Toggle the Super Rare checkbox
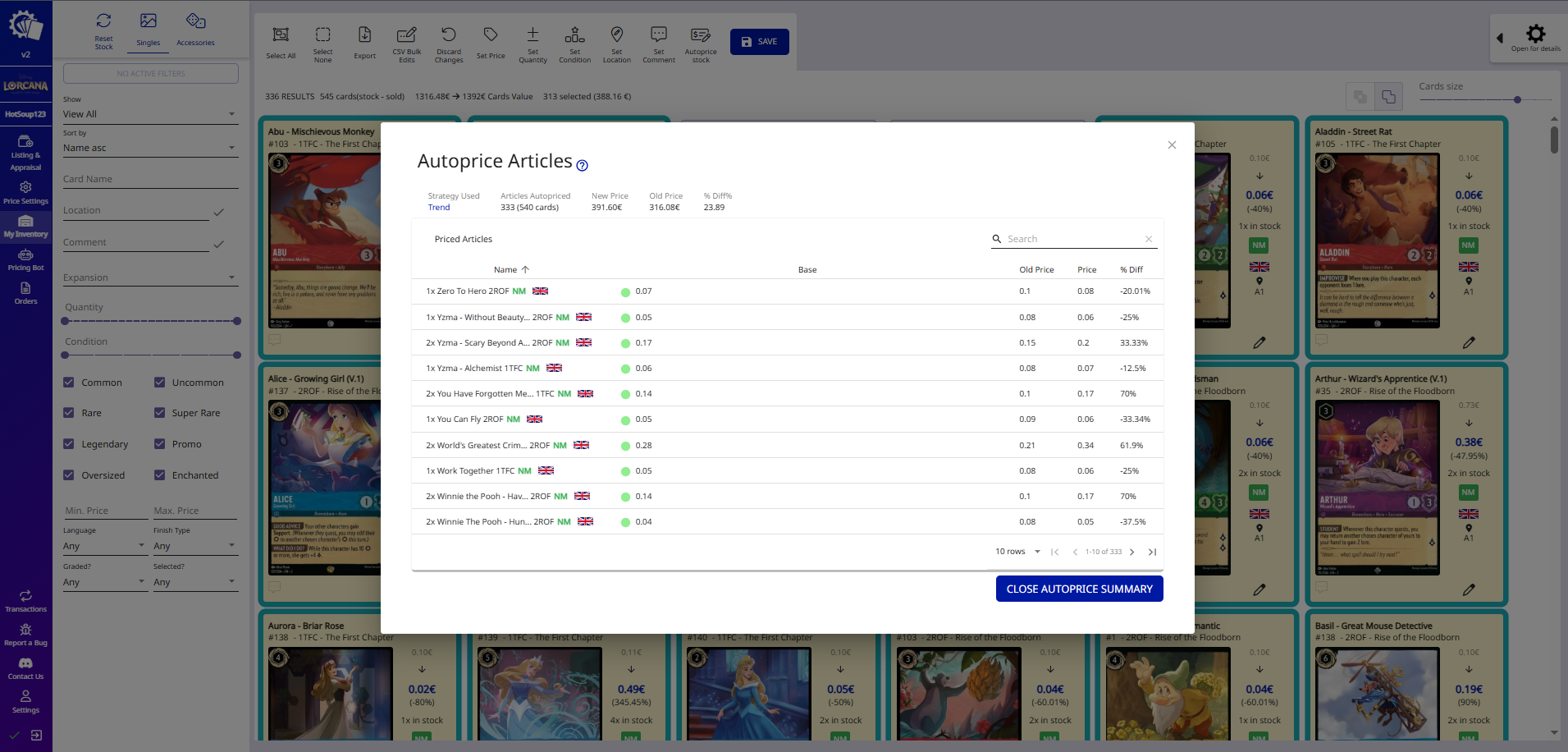Image resolution: width=1568 pixels, height=752 pixels. pos(160,413)
